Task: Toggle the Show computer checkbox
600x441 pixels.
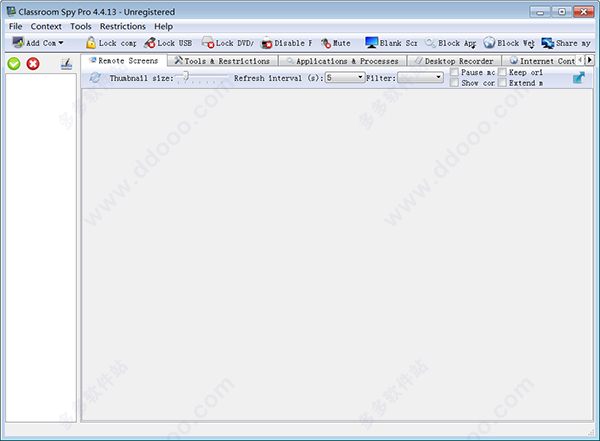Action: [x=454, y=83]
